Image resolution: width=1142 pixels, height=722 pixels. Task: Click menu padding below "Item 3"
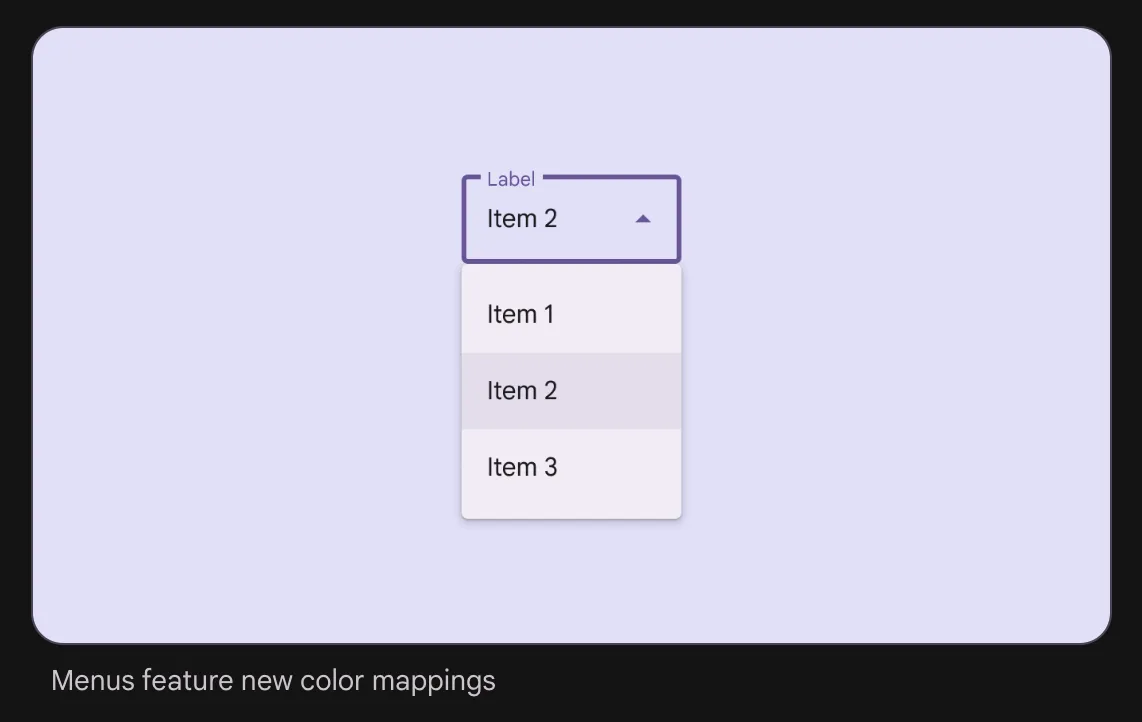click(x=571, y=507)
